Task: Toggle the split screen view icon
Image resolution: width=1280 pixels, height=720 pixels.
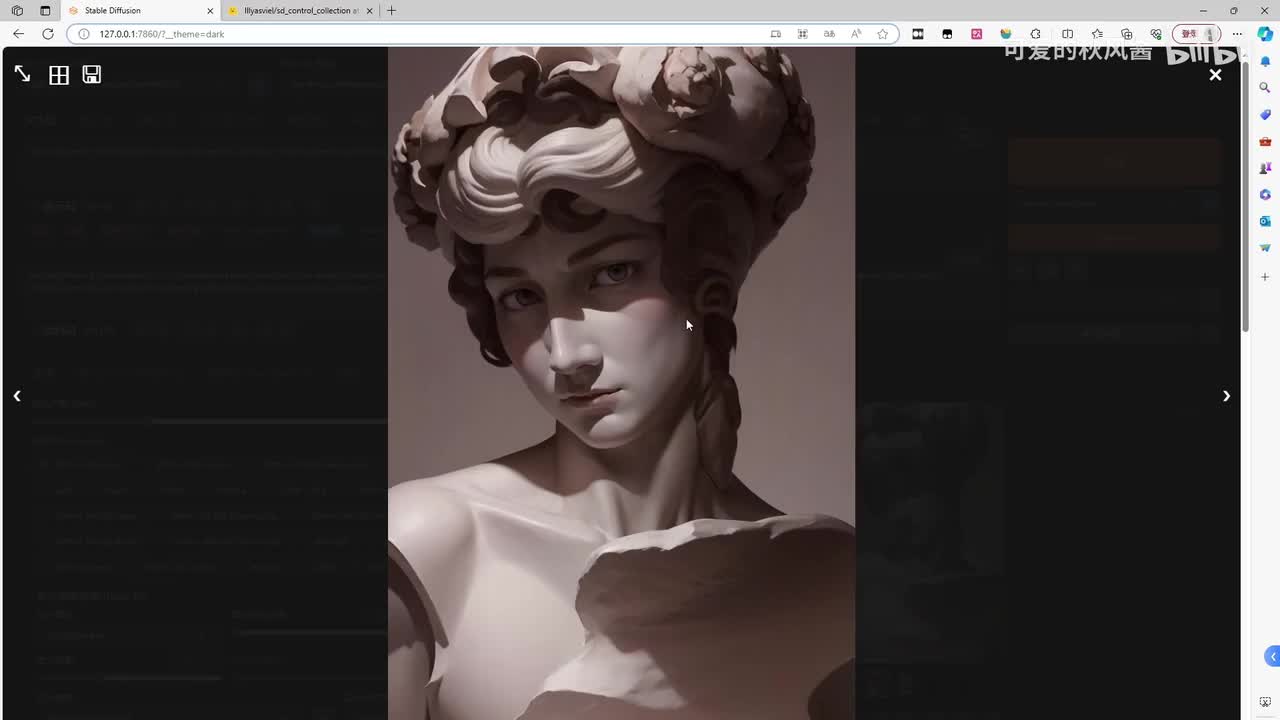Action: click(x=1067, y=34)
